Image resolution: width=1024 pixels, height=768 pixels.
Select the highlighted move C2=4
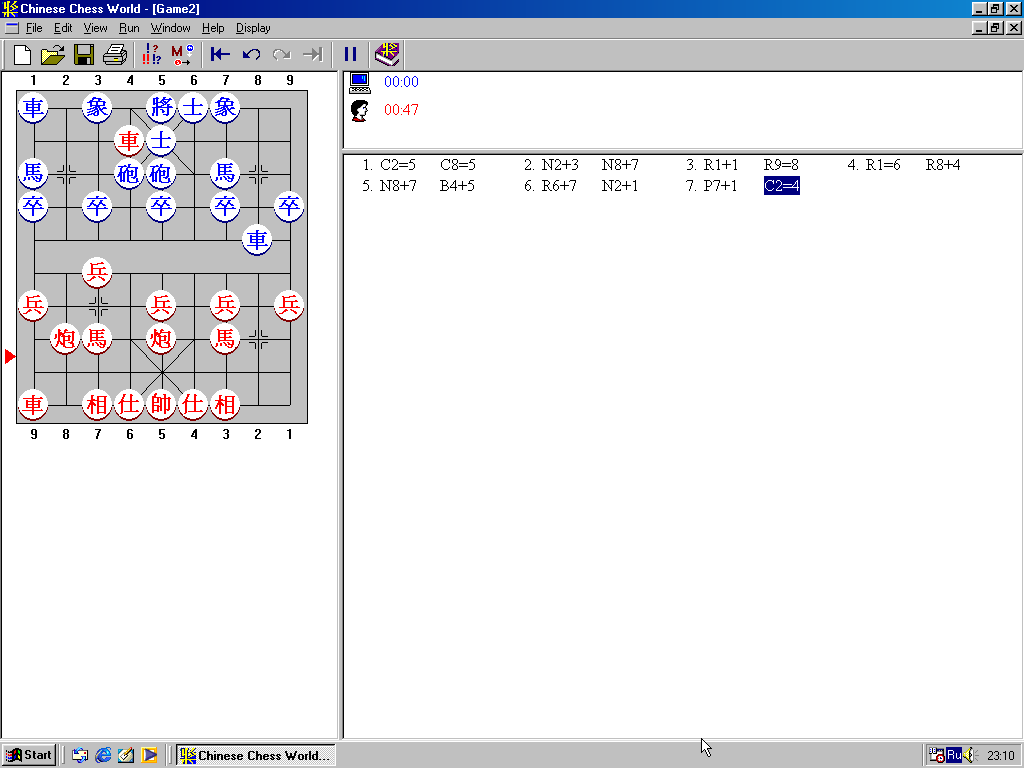782,186
